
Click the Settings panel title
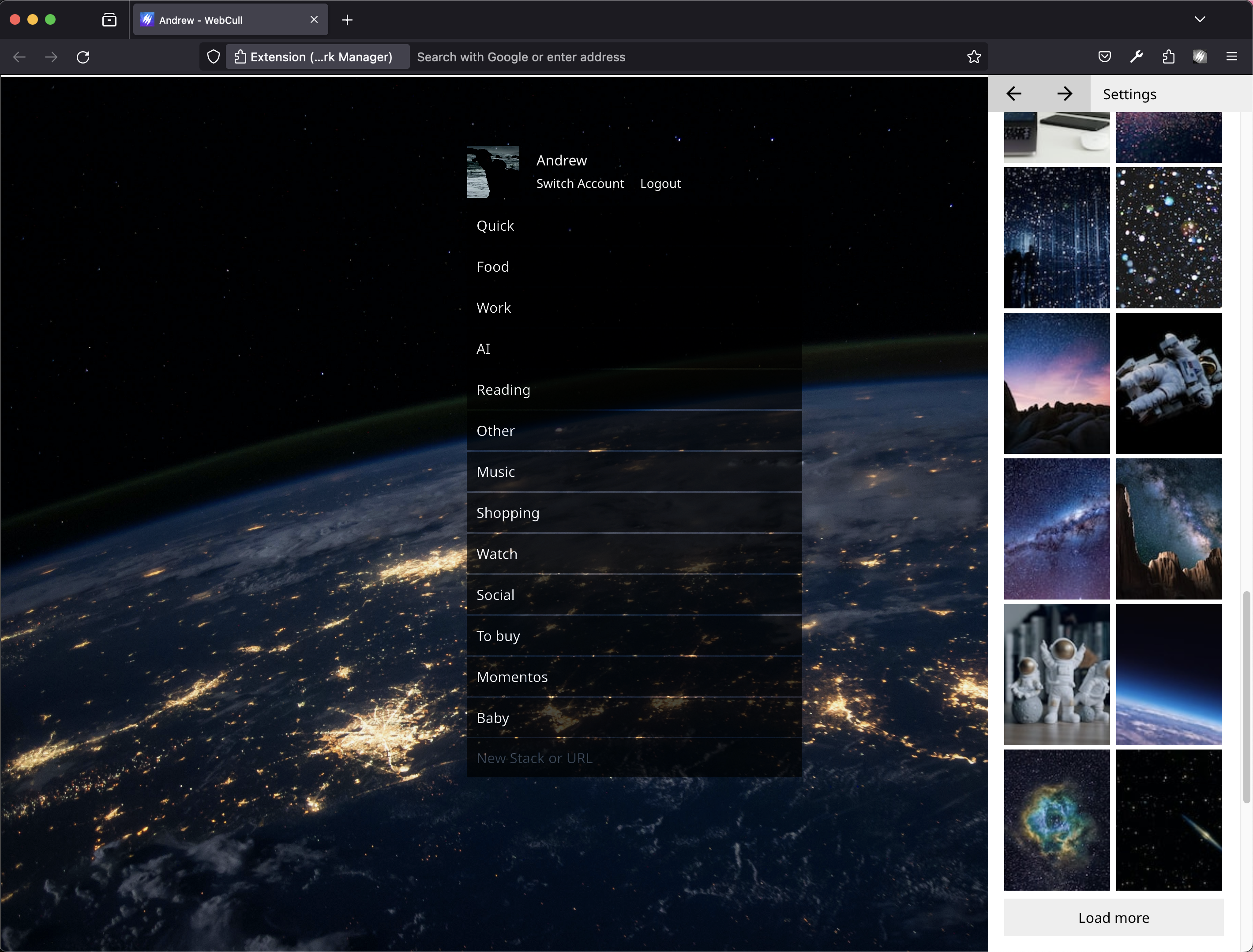[1129, 94]
